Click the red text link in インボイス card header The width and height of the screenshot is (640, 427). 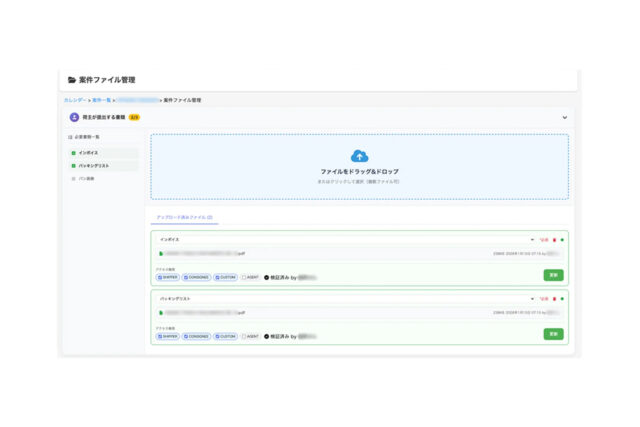(x=544, y=240)
